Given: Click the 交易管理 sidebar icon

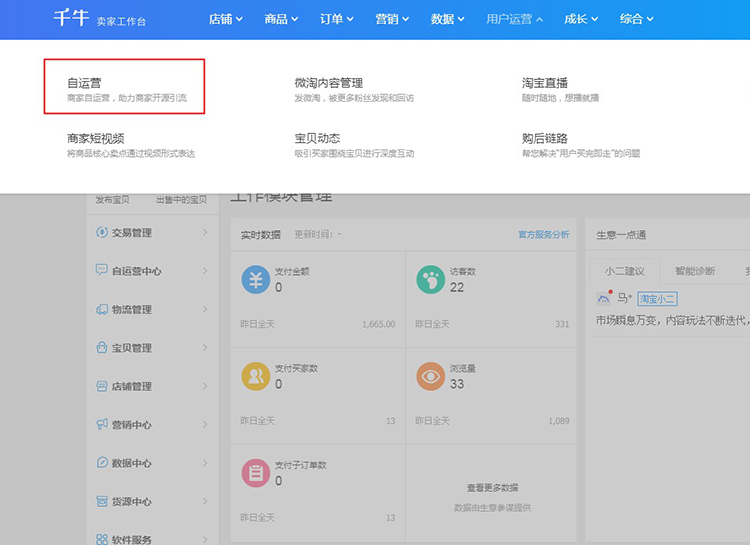Looking at the screenshot, I should [x=102, y=232].
